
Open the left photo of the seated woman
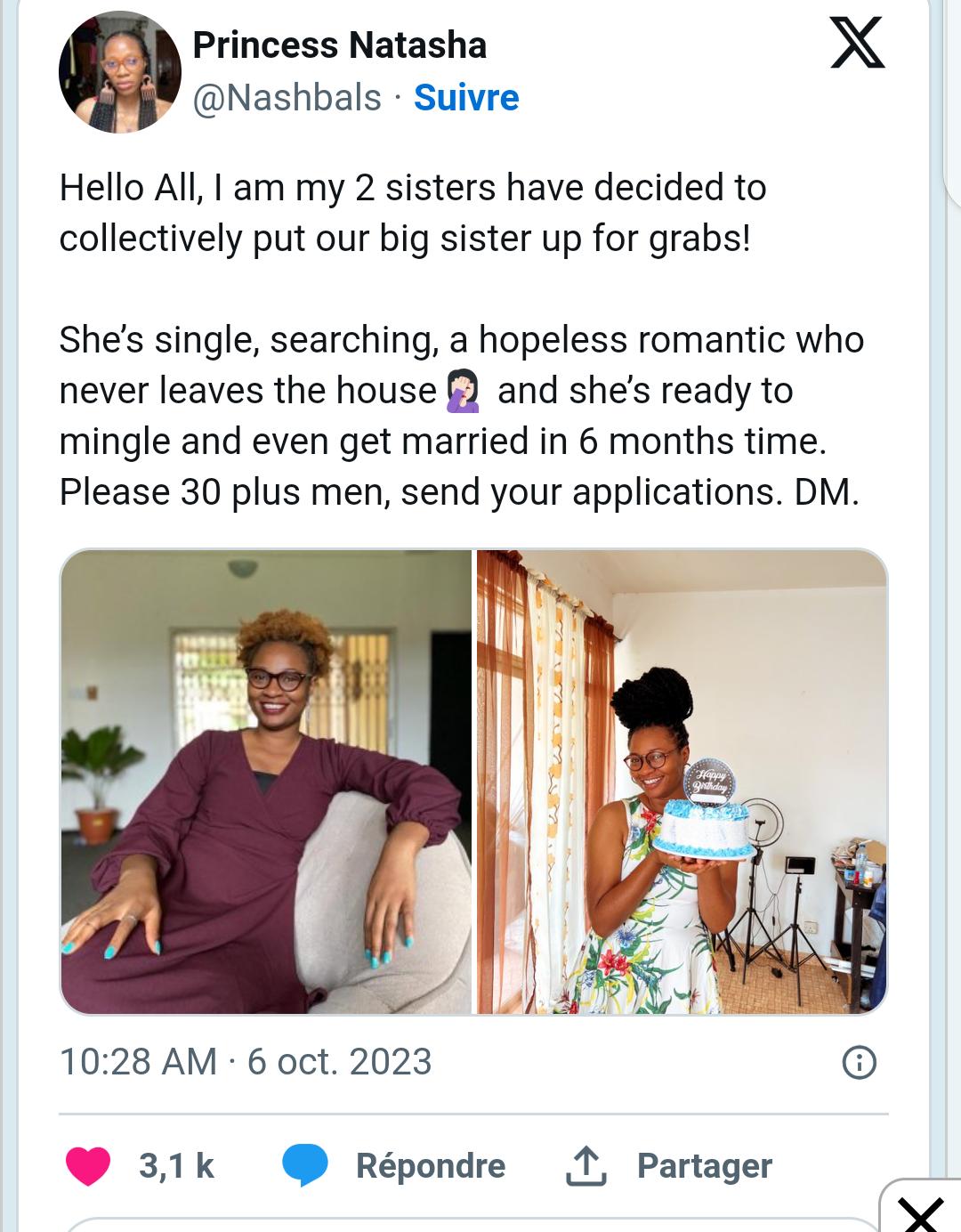click(x=266, y=782)
